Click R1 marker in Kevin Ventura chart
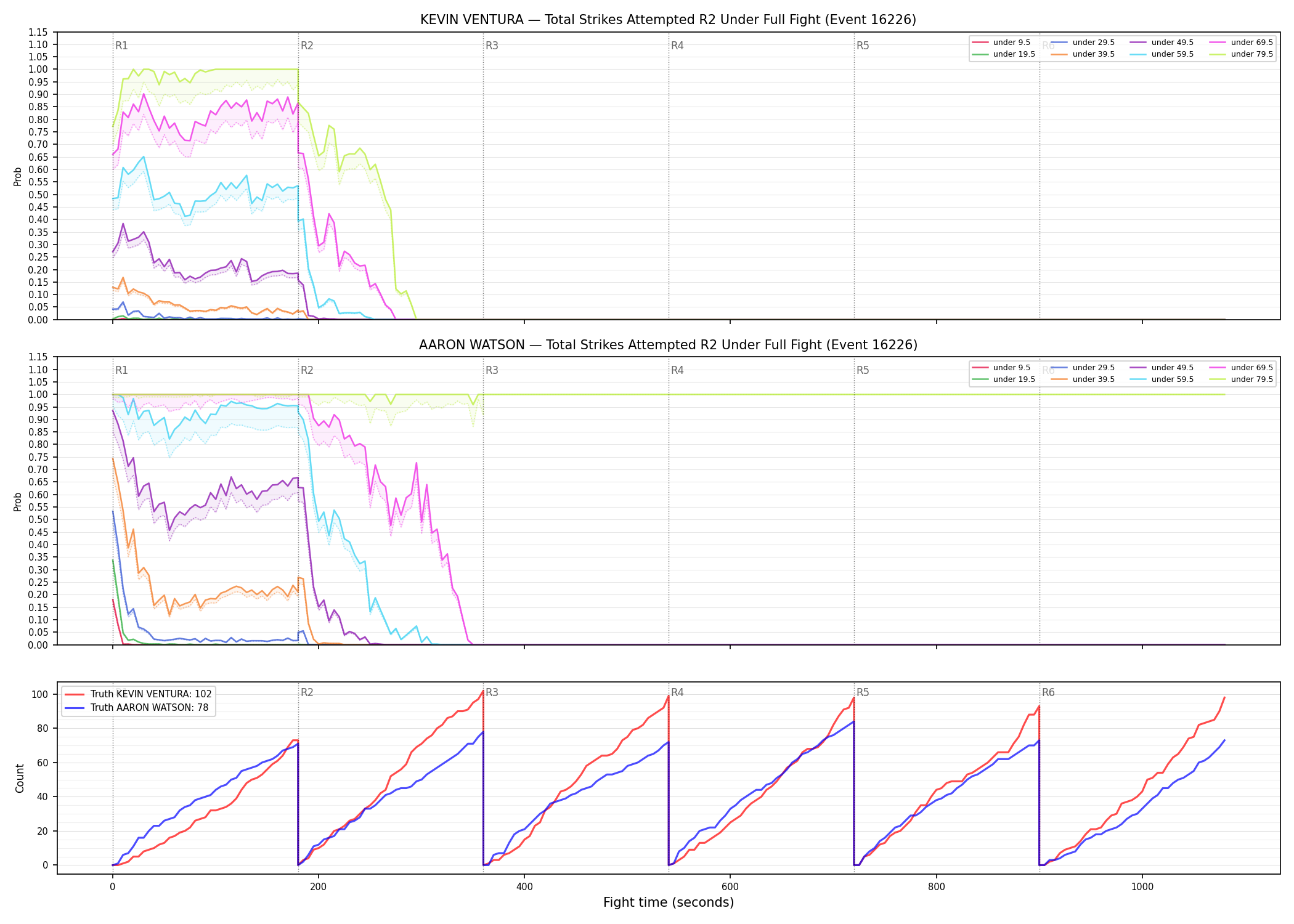The image size is (1294, 924). point(121,46)
